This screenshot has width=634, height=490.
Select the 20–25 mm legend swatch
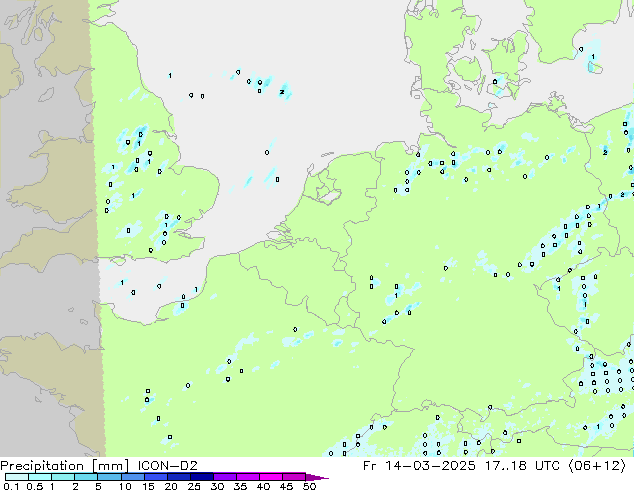pos(179,477)
